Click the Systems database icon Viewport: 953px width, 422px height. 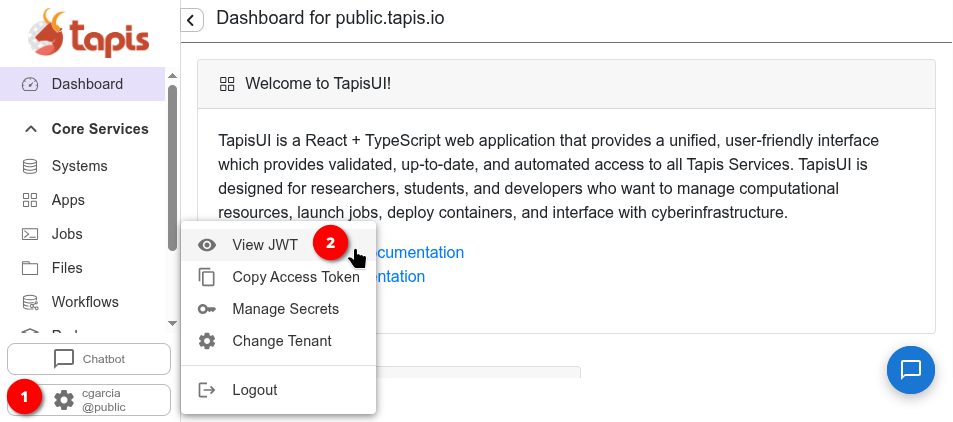(30, 166)
